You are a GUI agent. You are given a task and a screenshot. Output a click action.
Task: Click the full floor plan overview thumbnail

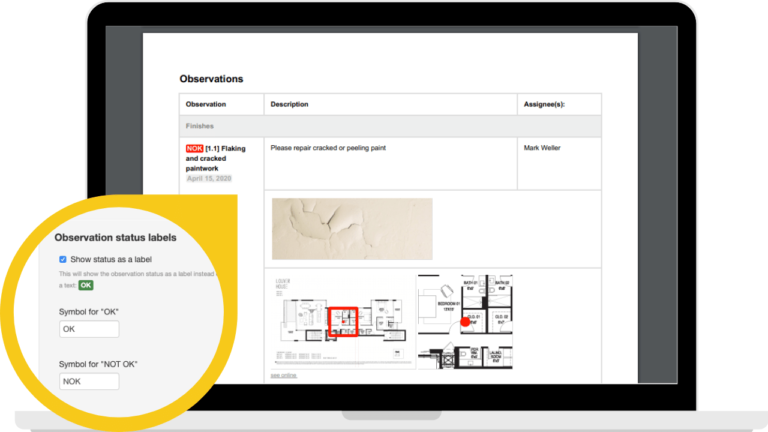(x=343, y=322)
